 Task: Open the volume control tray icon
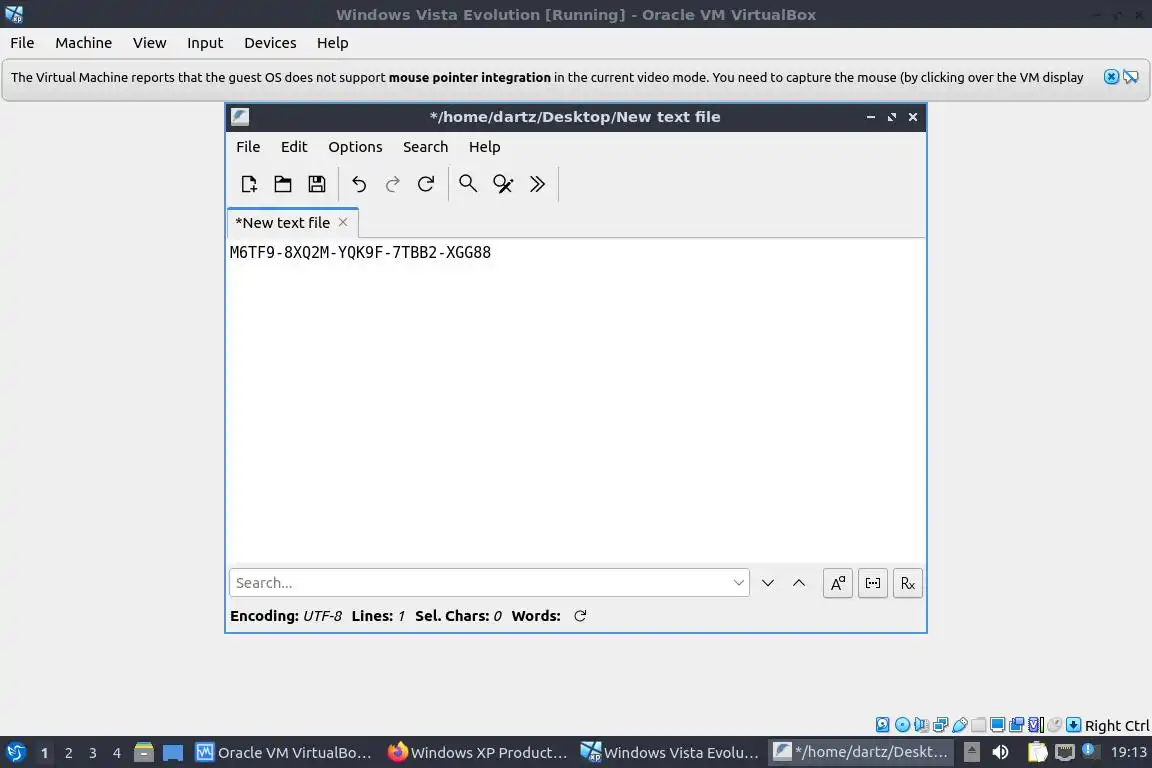[1000, 752]
